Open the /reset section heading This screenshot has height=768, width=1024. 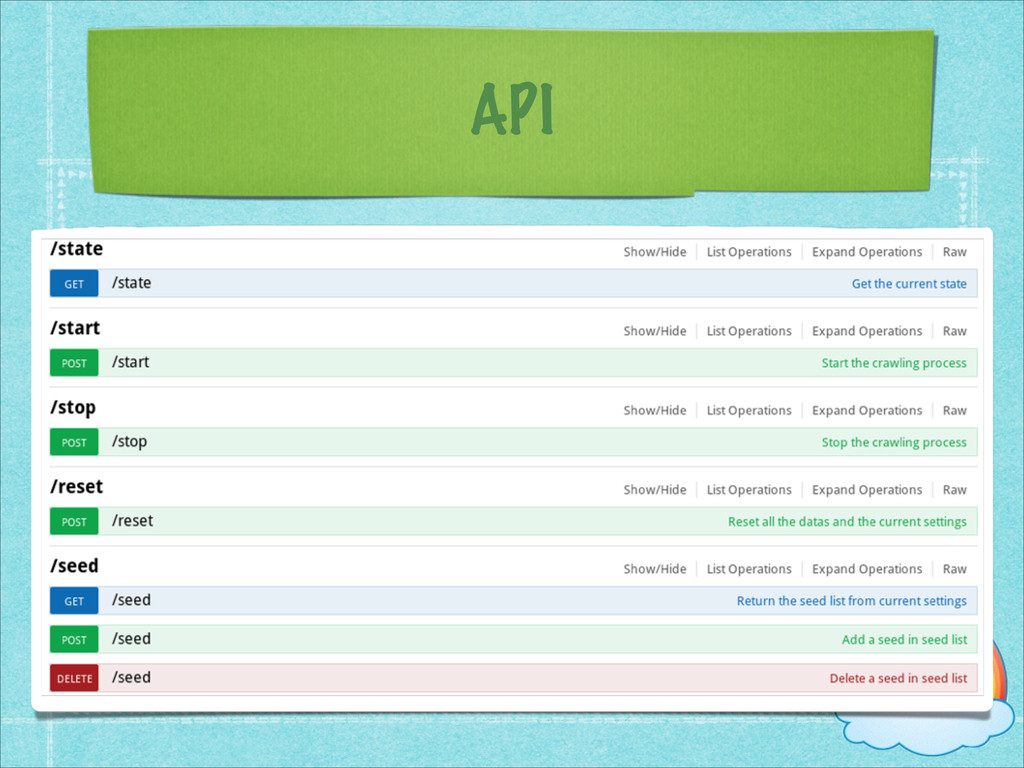(x=76, y=487)
